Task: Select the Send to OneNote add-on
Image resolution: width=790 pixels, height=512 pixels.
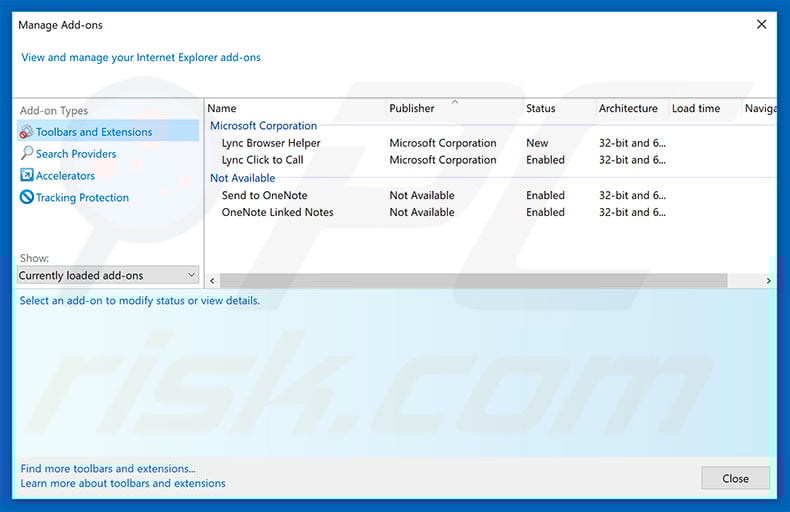Action: point(265,196)
